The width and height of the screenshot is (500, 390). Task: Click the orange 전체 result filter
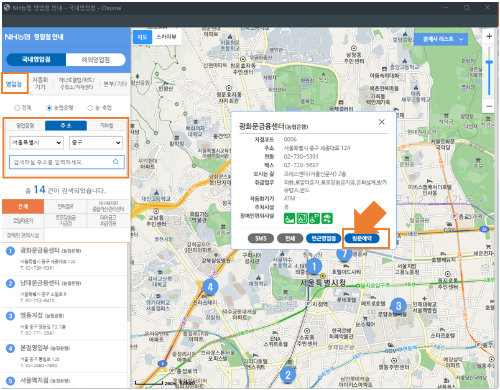click(x=23, y=207)
